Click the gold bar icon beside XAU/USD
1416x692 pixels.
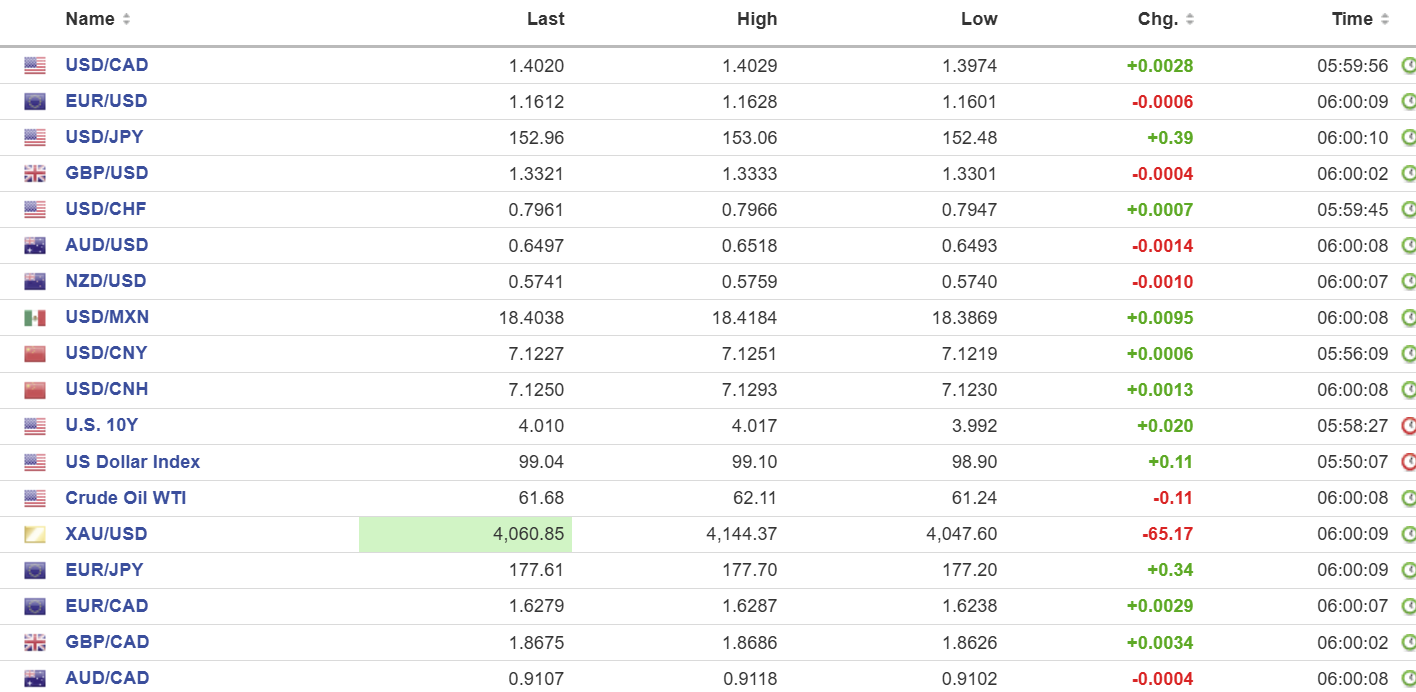click(35, 534)
